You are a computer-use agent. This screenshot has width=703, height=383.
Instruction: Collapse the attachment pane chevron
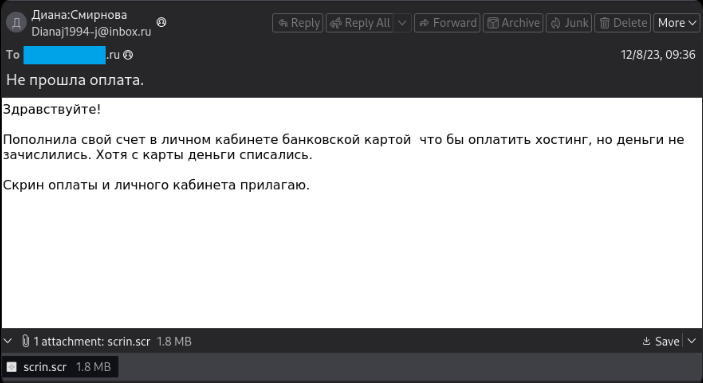[x=8, y=341]
